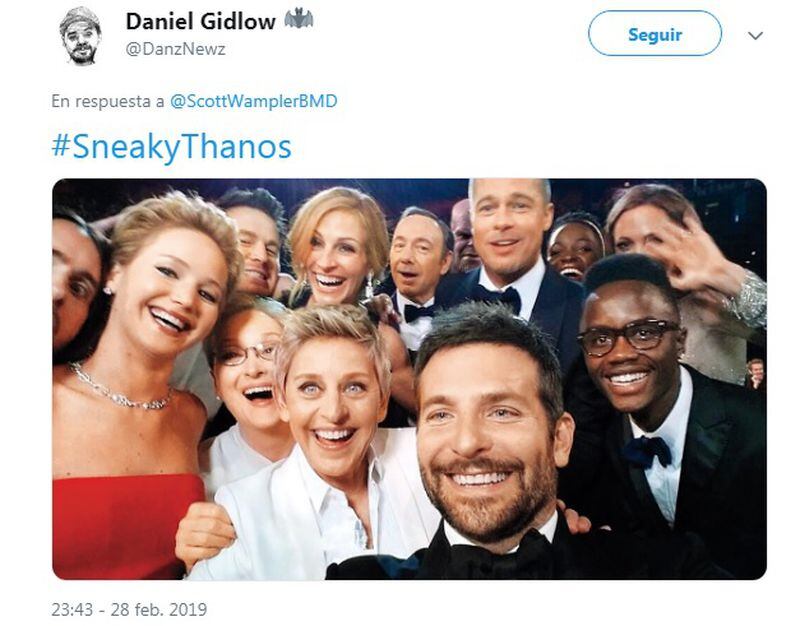Viewport: 800px width, 626px height.
Task: Expand the tweet options chevron
Action: [755, 36]
